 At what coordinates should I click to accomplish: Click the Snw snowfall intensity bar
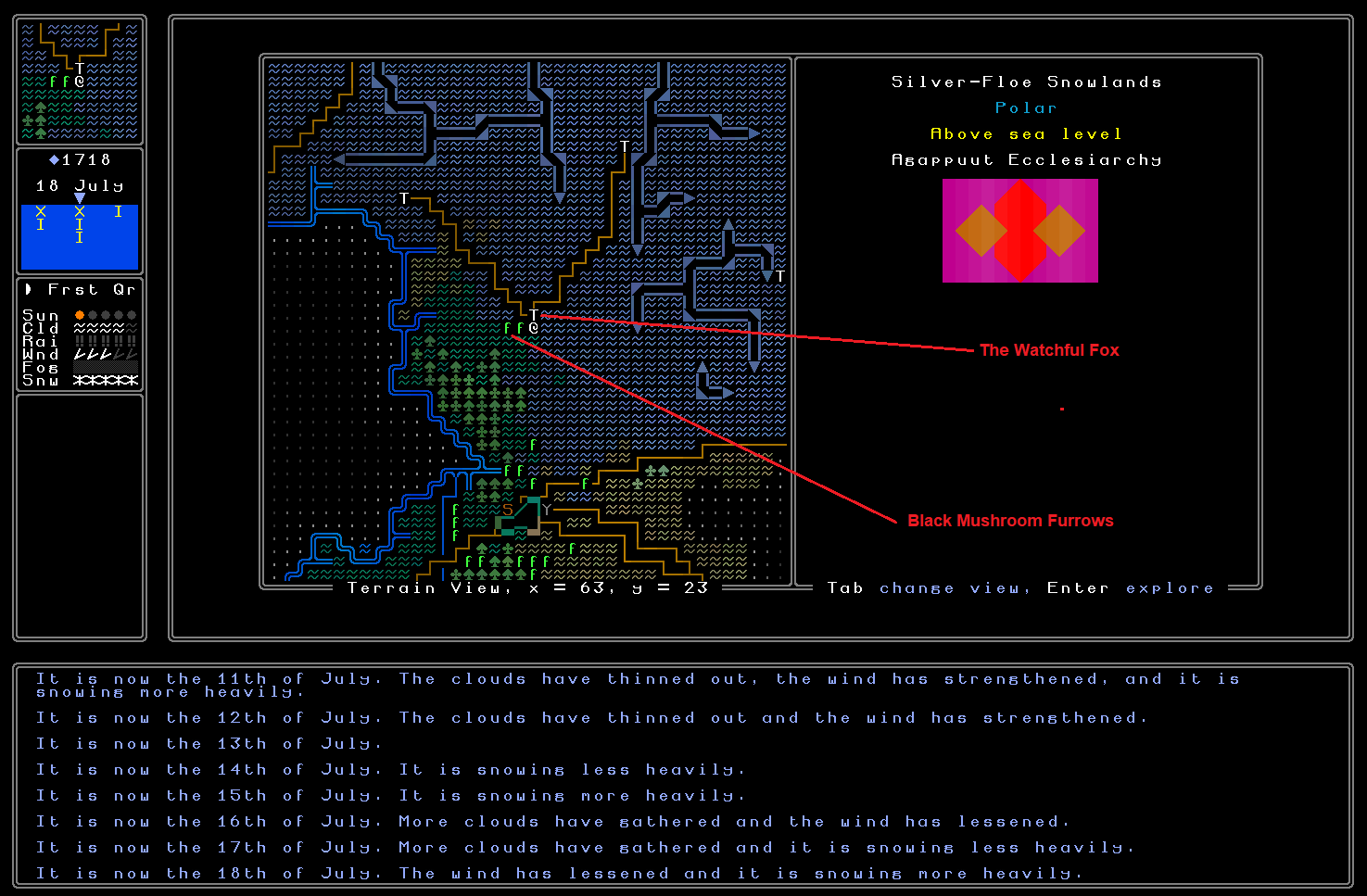(106, 380)
